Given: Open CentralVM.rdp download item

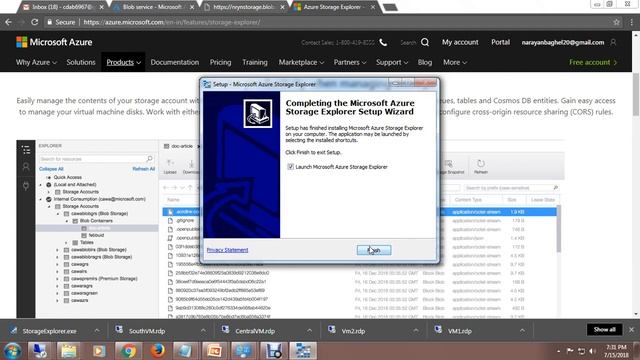Looking at the screenshot, I should [255, 331].
